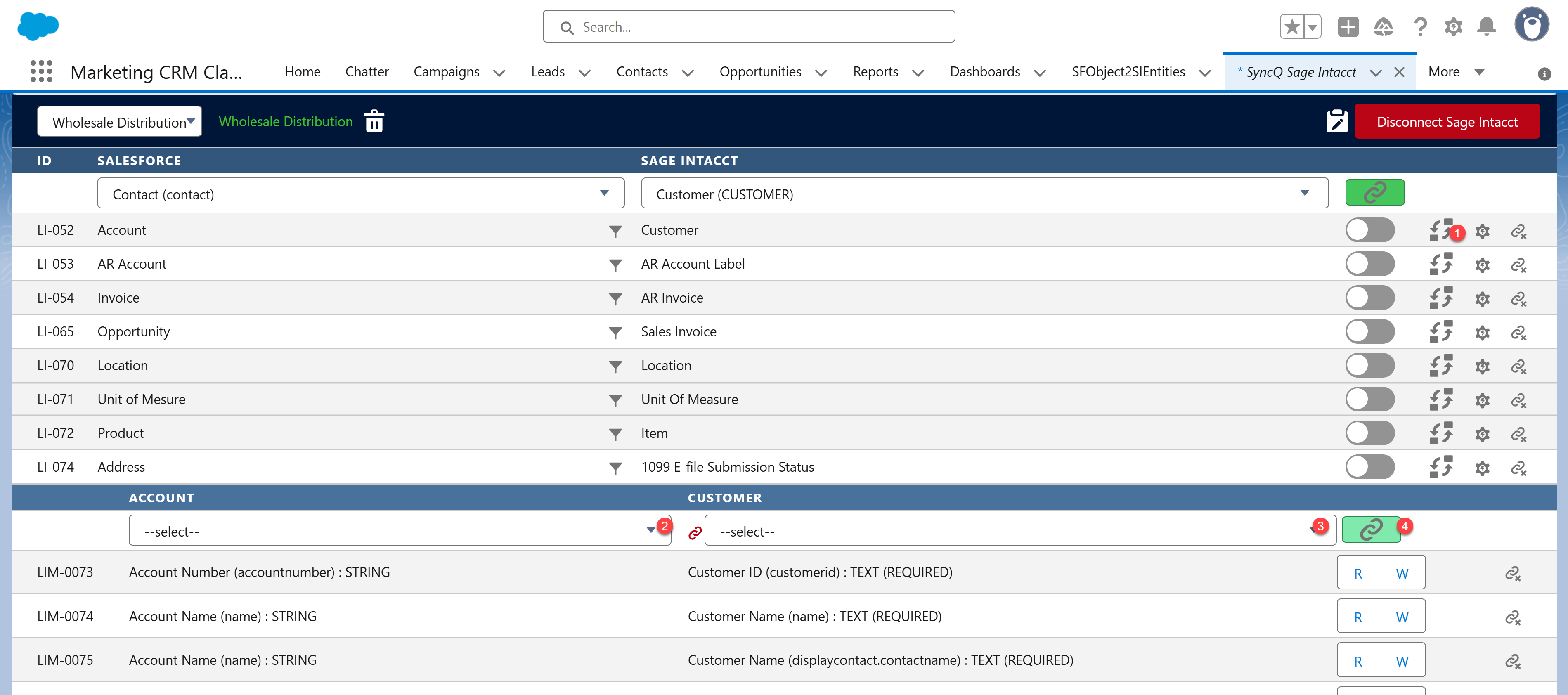
Task: Expand the Campaigns tab chevron
Action: (x=499, y=73)
